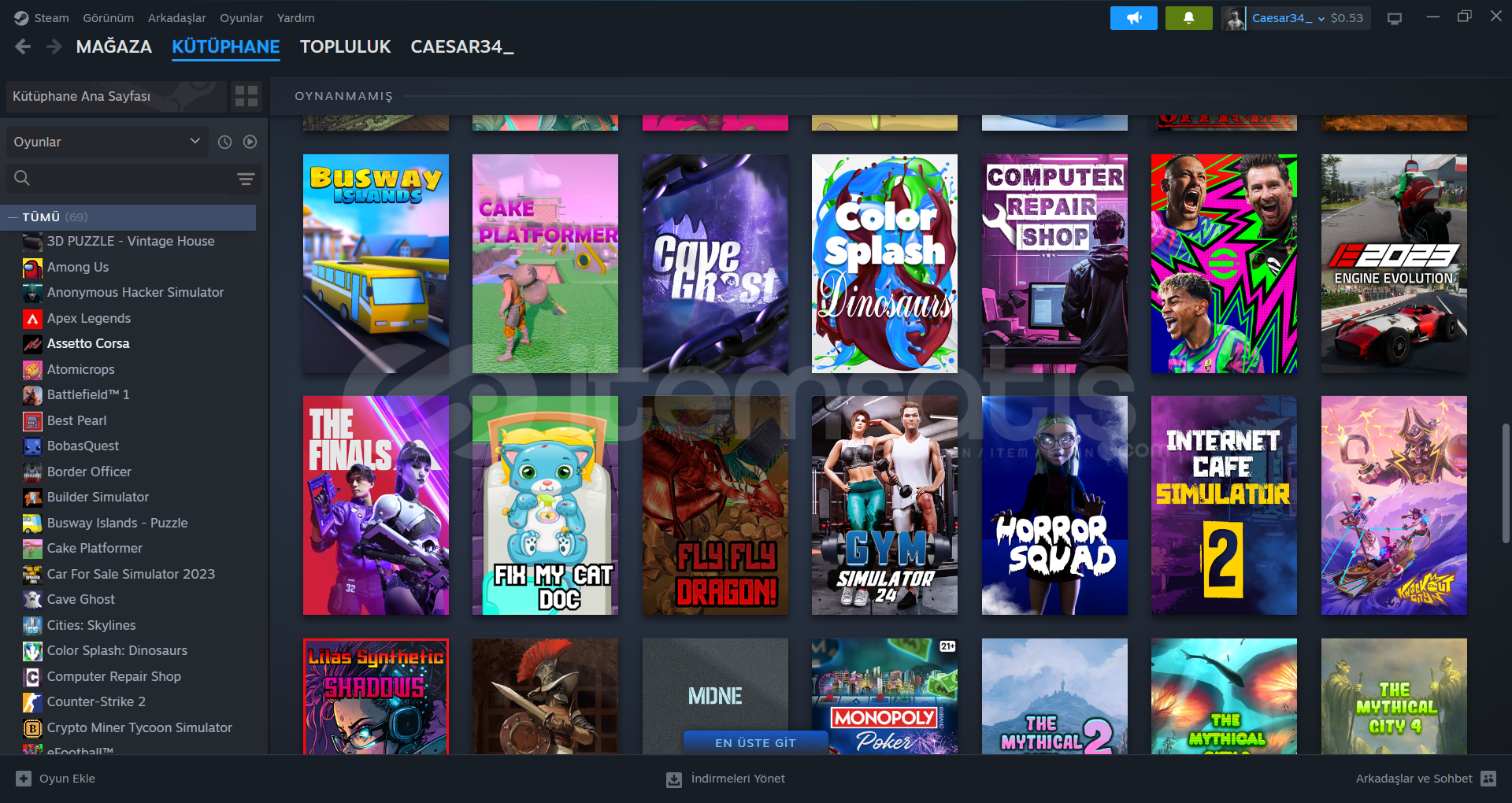Image resolution: width=1512 pixels, height=803 pixels.
Task: Click the downloads manager icon
Action: [x=674, y=779]
